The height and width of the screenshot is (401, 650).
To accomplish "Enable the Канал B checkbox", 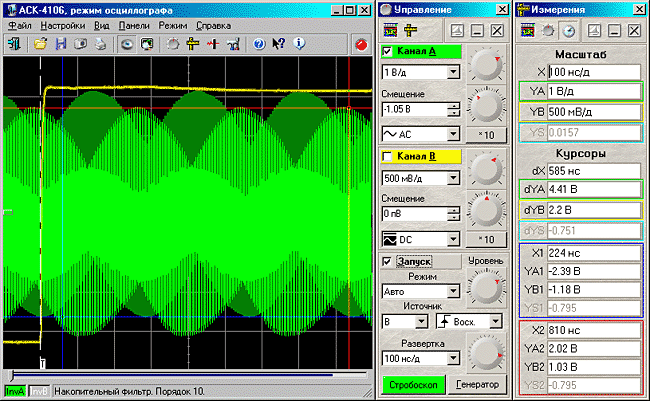I will pos(388,157).
